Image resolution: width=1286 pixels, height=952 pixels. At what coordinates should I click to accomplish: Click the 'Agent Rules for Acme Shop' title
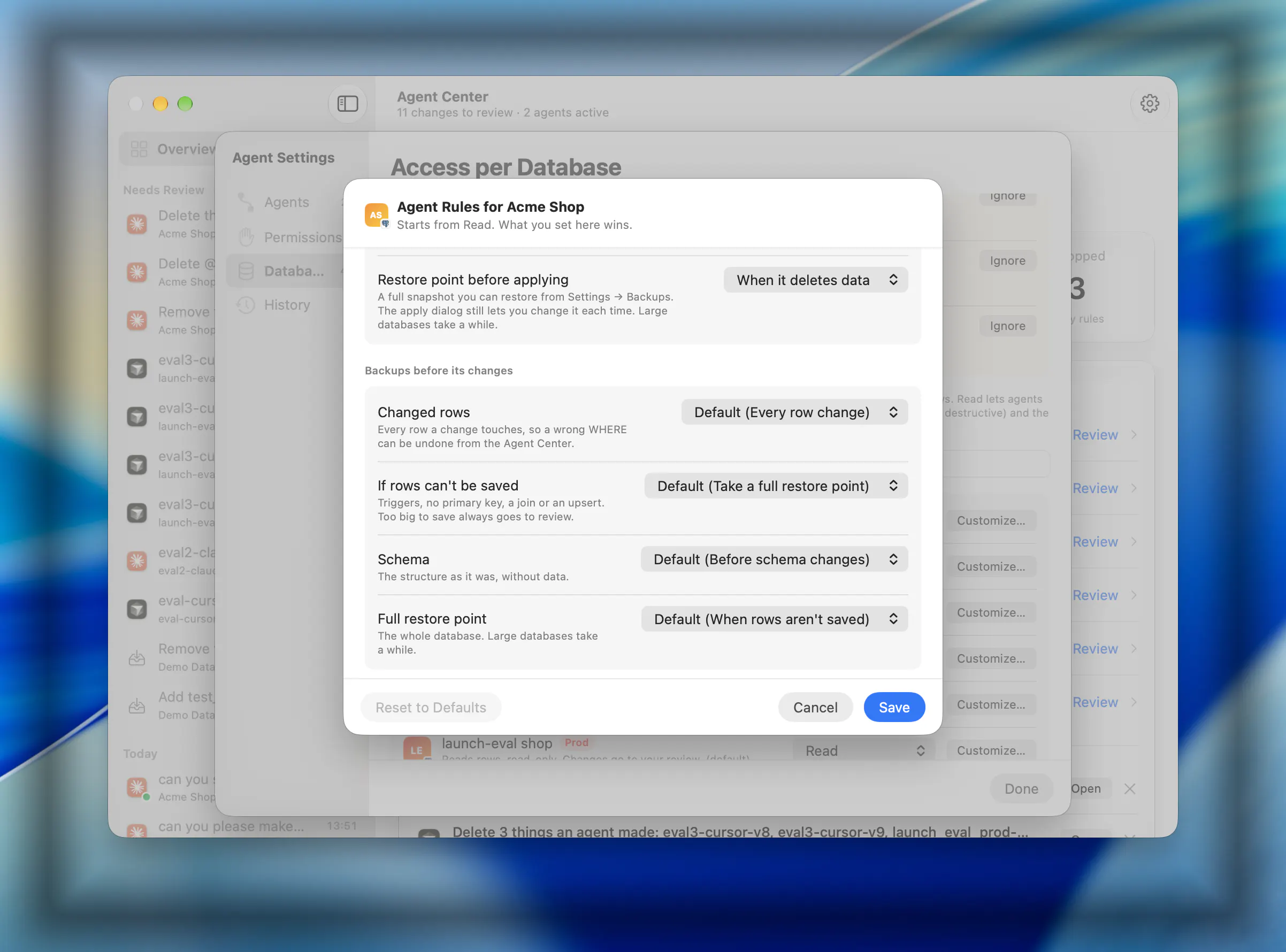coord(490,207)
